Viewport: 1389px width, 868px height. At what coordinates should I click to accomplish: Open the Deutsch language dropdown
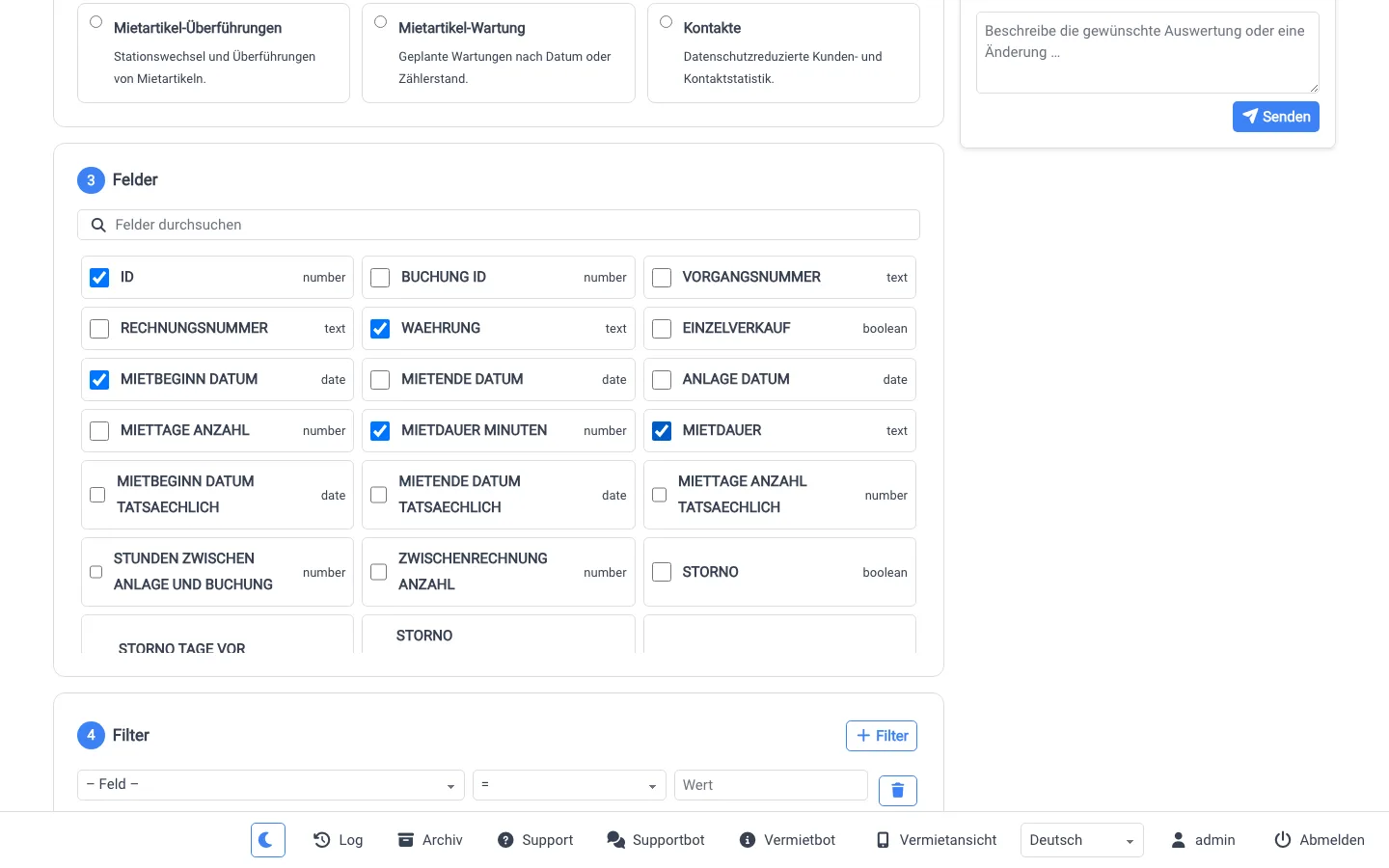pyautogui.click(x=1082, y=840)
